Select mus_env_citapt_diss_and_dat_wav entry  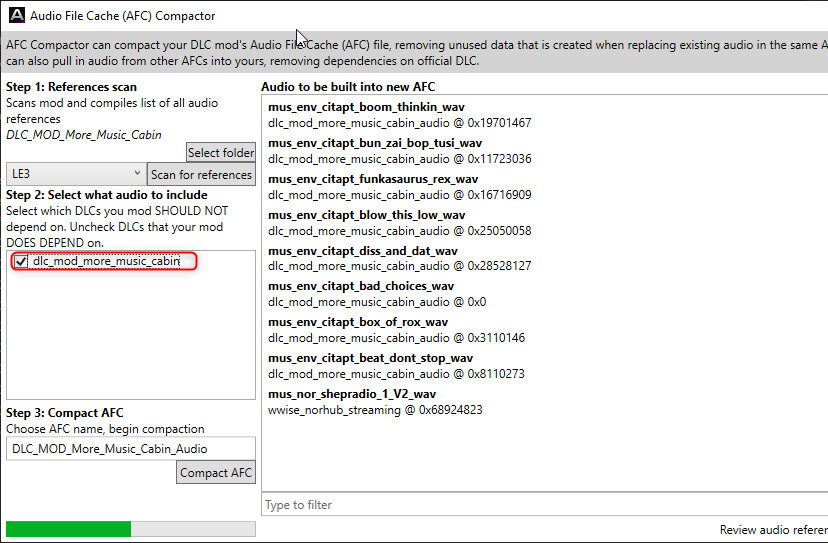363,251
